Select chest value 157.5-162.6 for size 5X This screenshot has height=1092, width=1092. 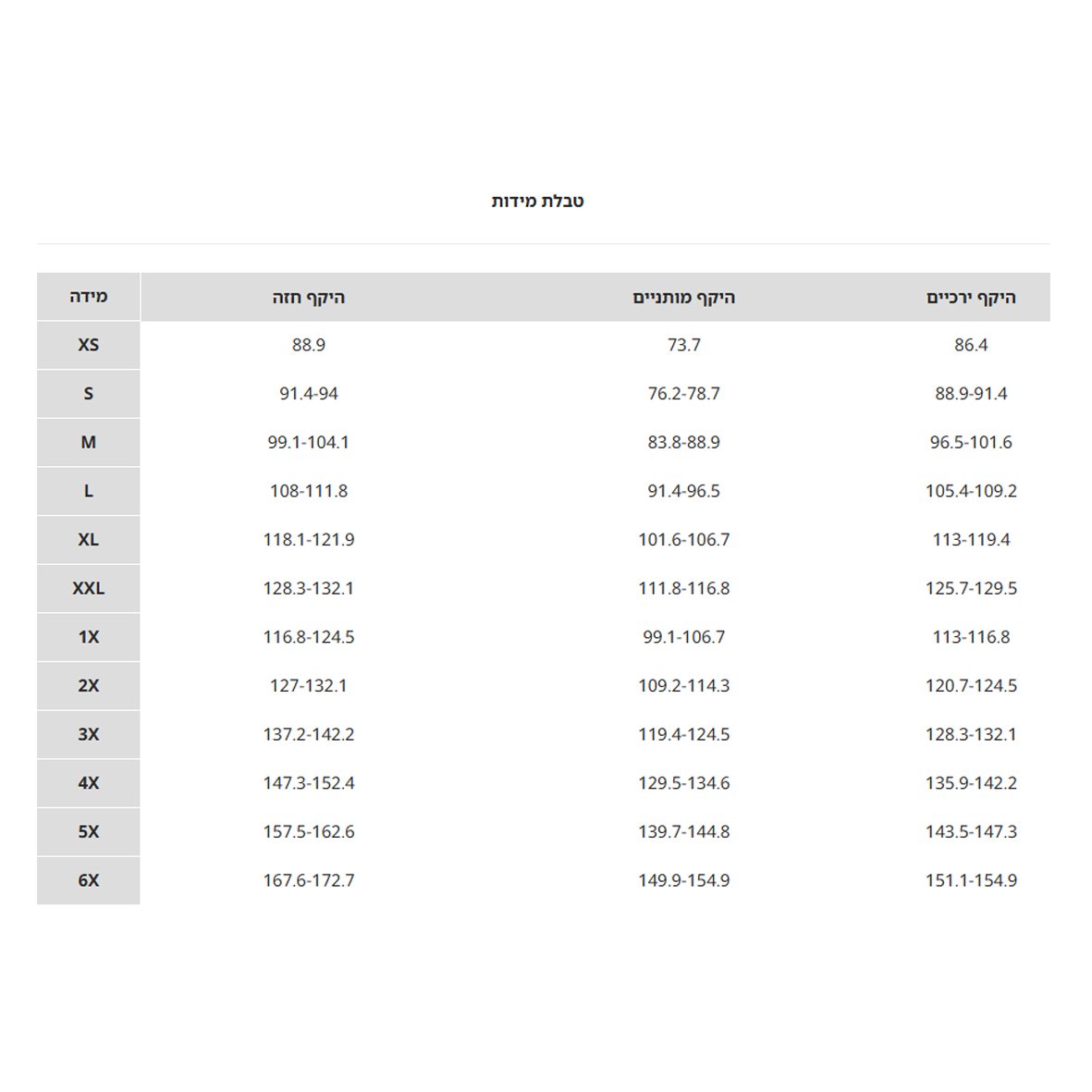[x=309, y=832]
